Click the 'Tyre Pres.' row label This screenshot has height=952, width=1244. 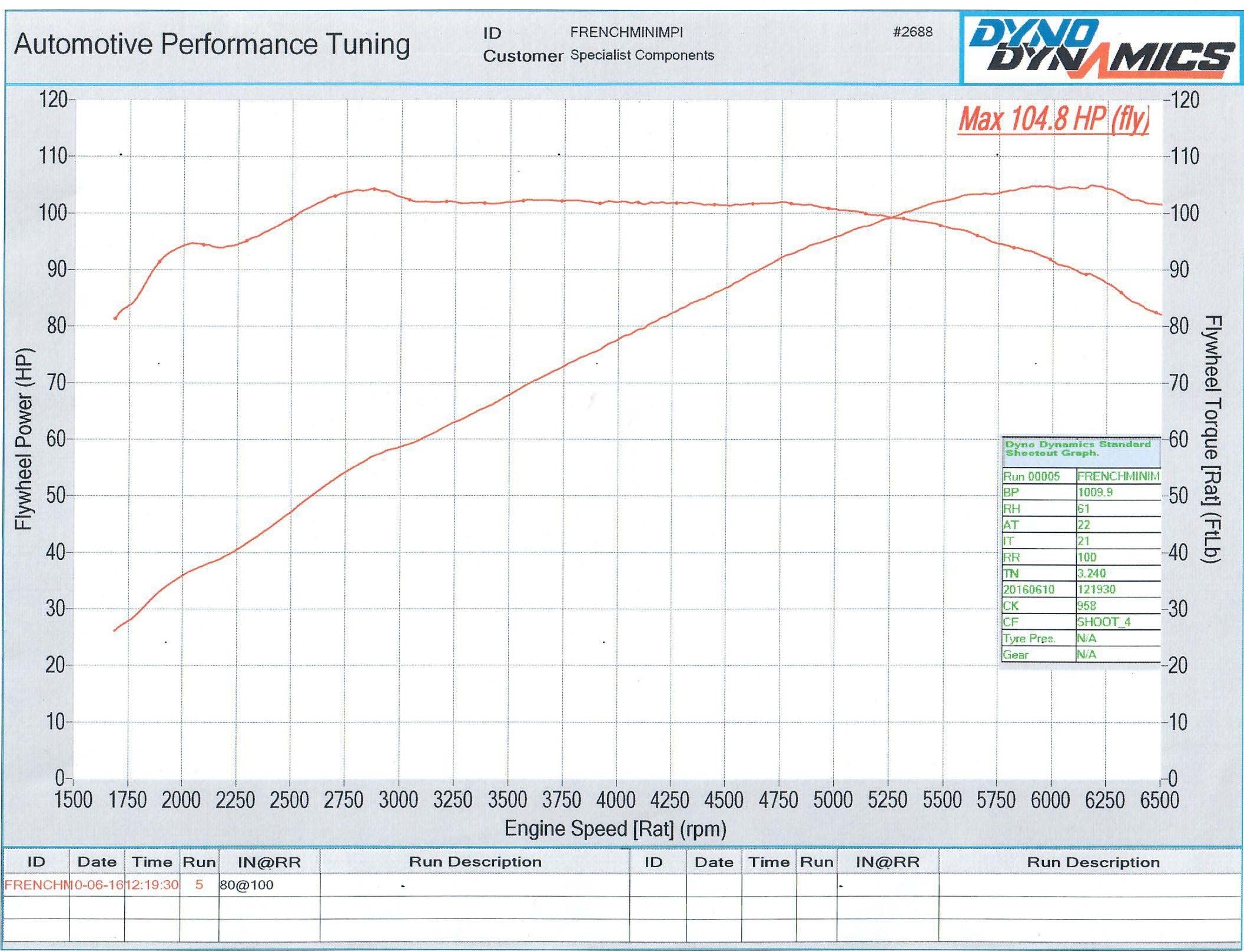click(1029, 638)
